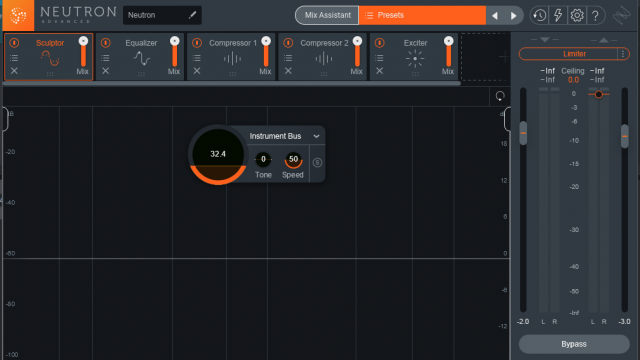Image resolution: width=640 pixels, height=360 pixels.
Task: Toggle the Equalizer module power button
Action: click(x=106, y=42)
